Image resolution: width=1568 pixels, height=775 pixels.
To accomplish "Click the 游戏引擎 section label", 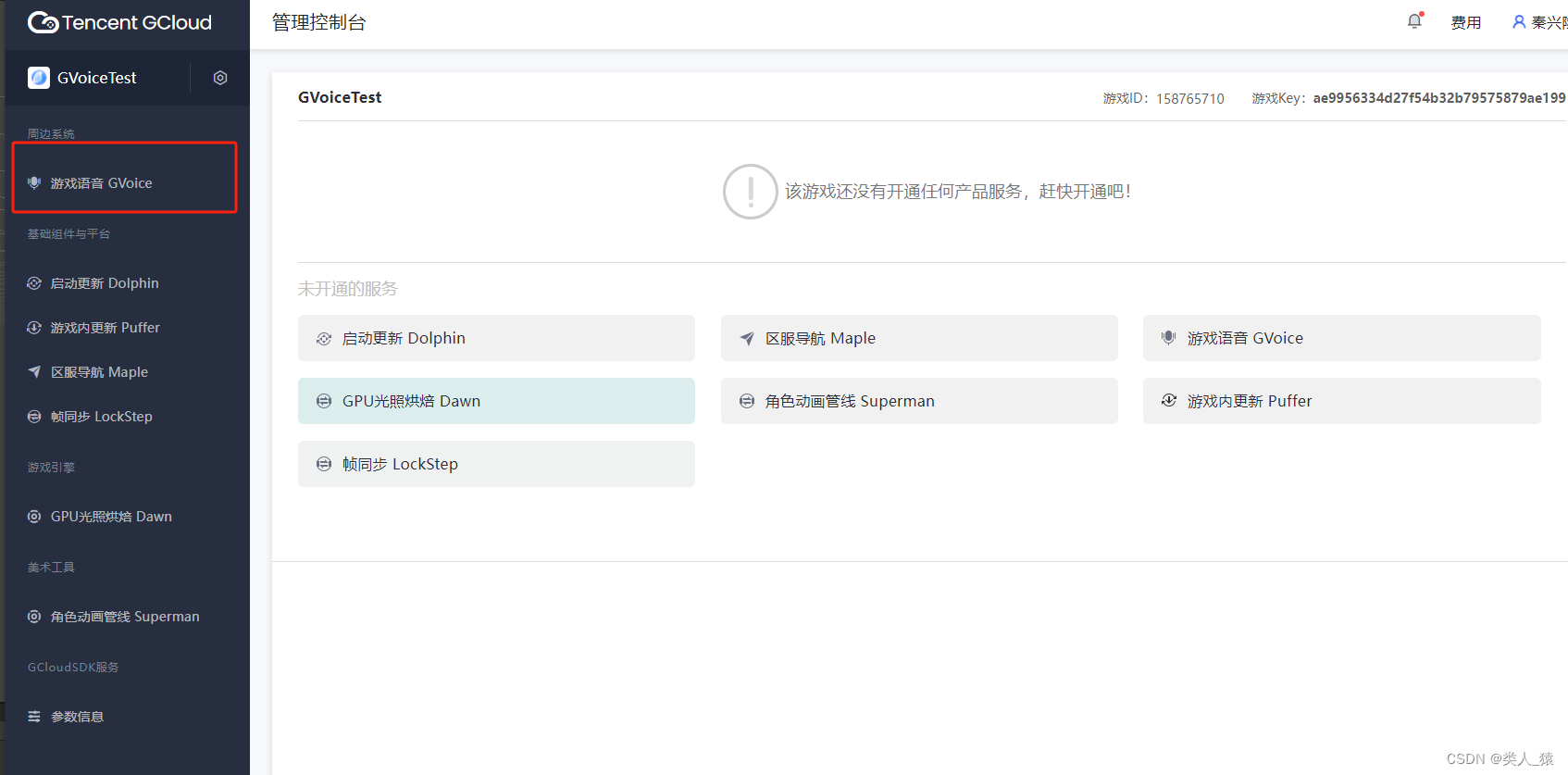I will (51, 468).
